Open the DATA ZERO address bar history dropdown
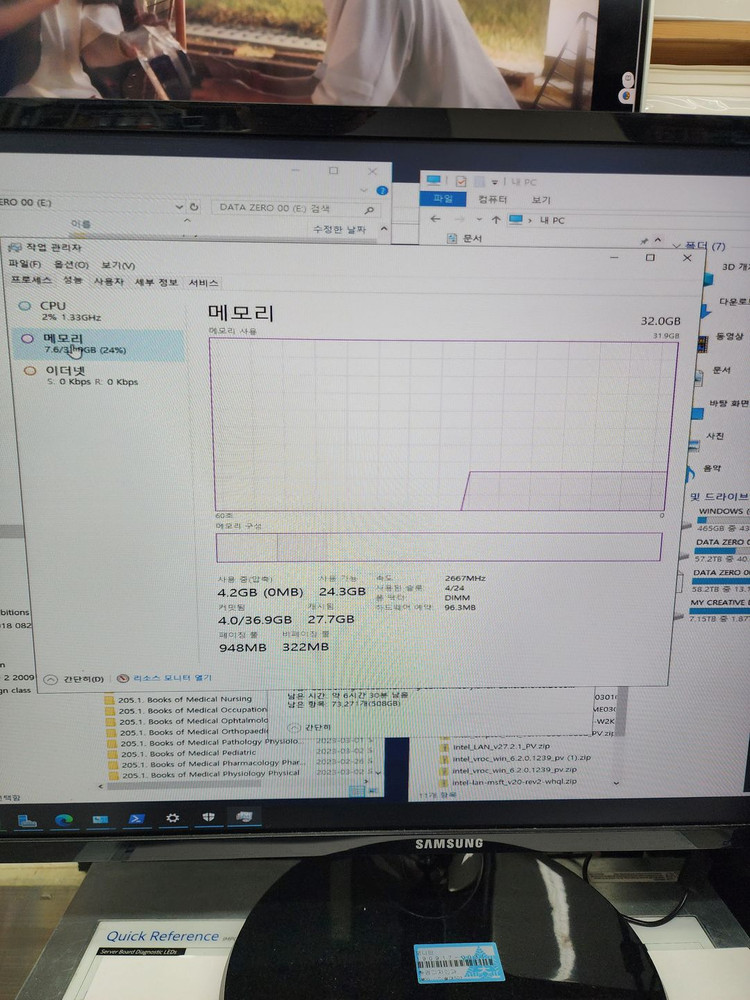 tap(179, 207)
